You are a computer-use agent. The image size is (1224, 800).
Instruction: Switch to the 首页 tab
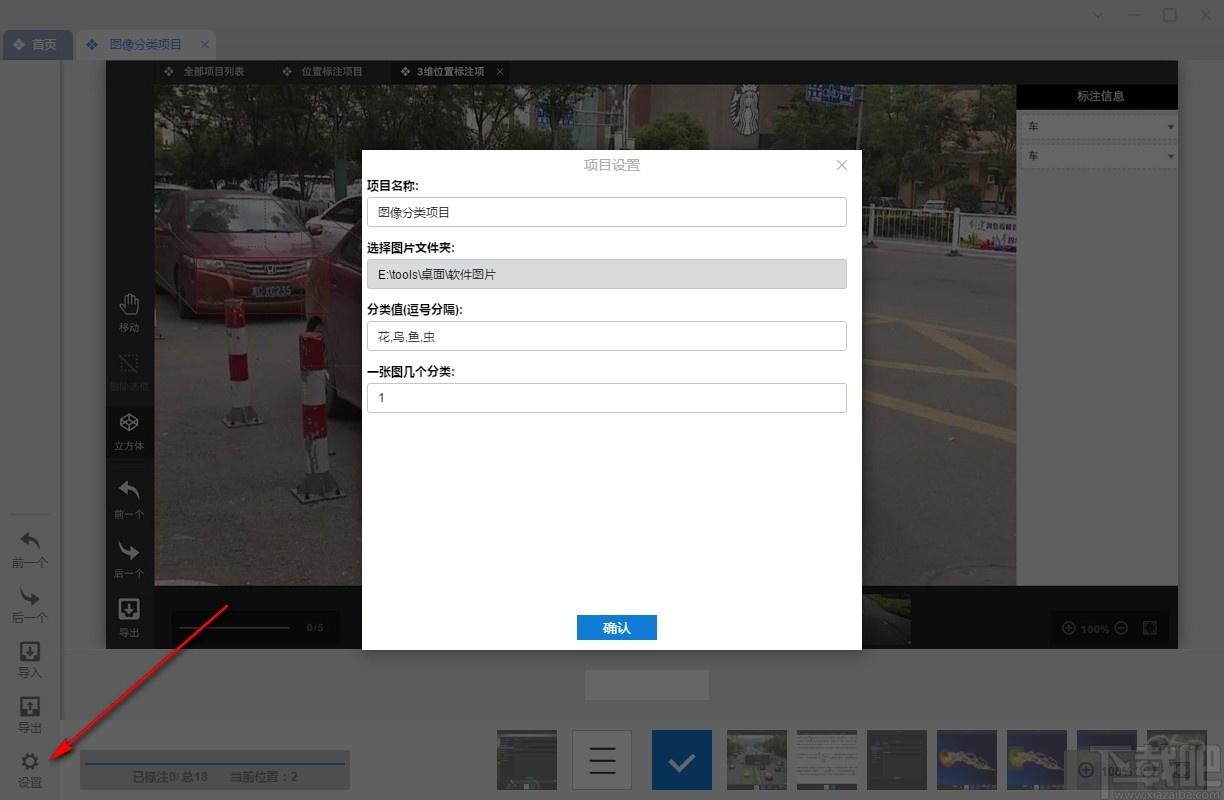pos(37,45)
